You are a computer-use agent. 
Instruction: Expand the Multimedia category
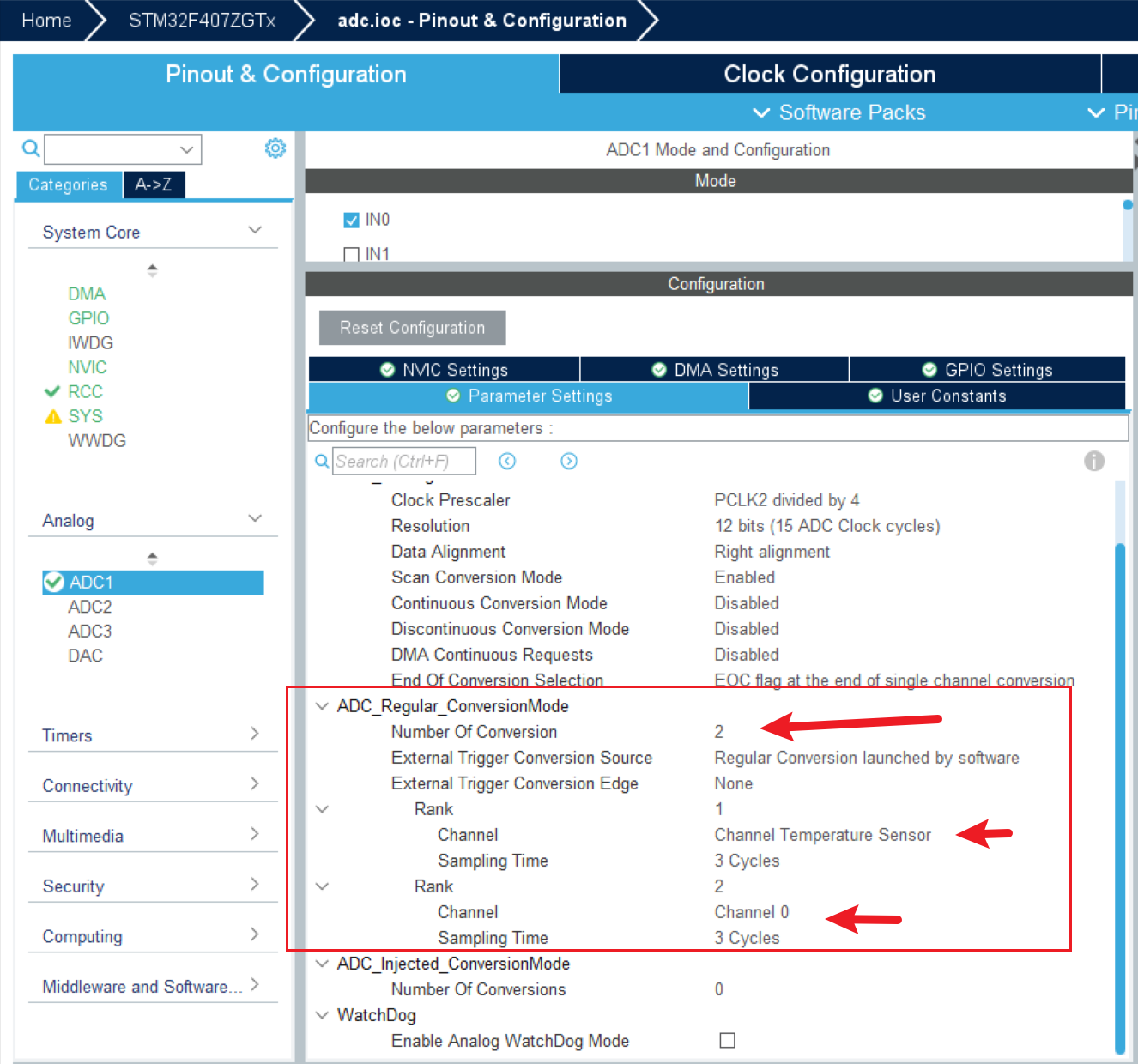click(255, 833)
